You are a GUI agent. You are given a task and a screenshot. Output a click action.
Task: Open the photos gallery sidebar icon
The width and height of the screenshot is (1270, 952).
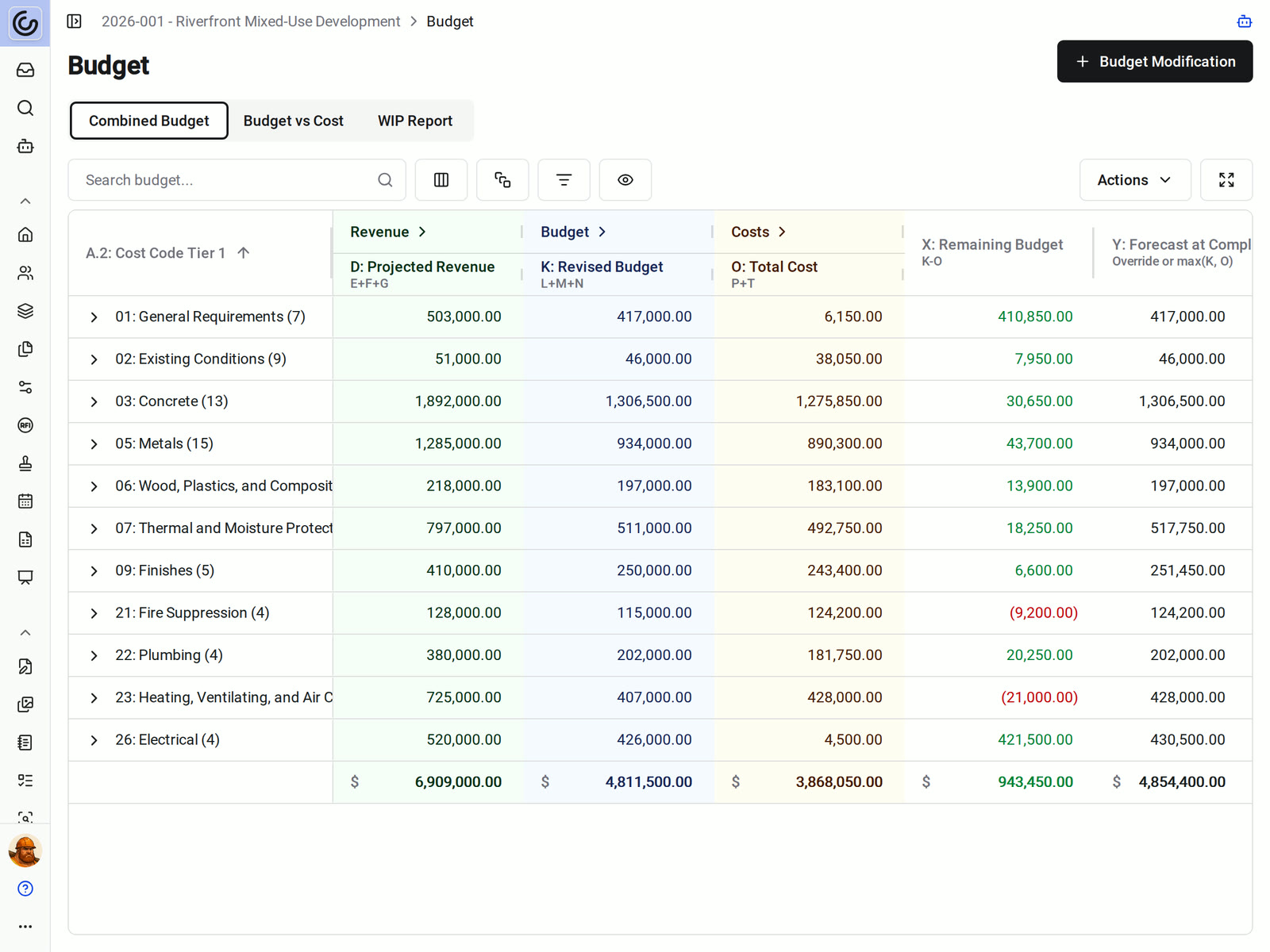[x=25, y=704]
